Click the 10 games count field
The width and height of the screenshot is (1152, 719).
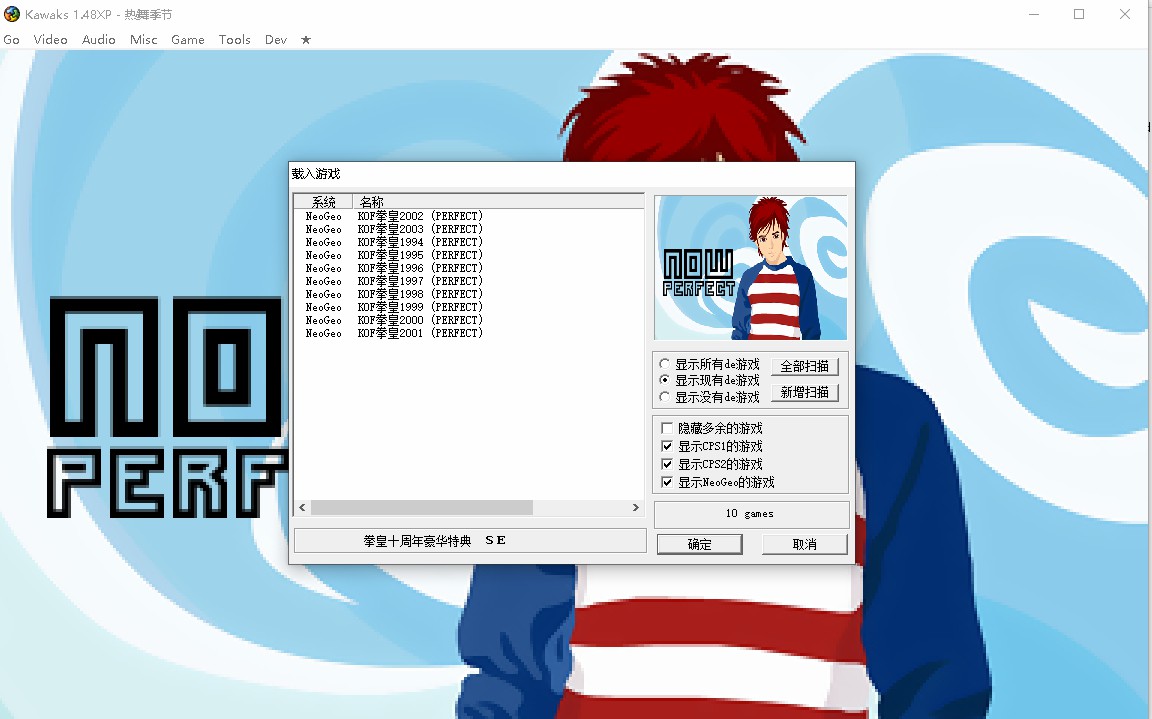751,514
